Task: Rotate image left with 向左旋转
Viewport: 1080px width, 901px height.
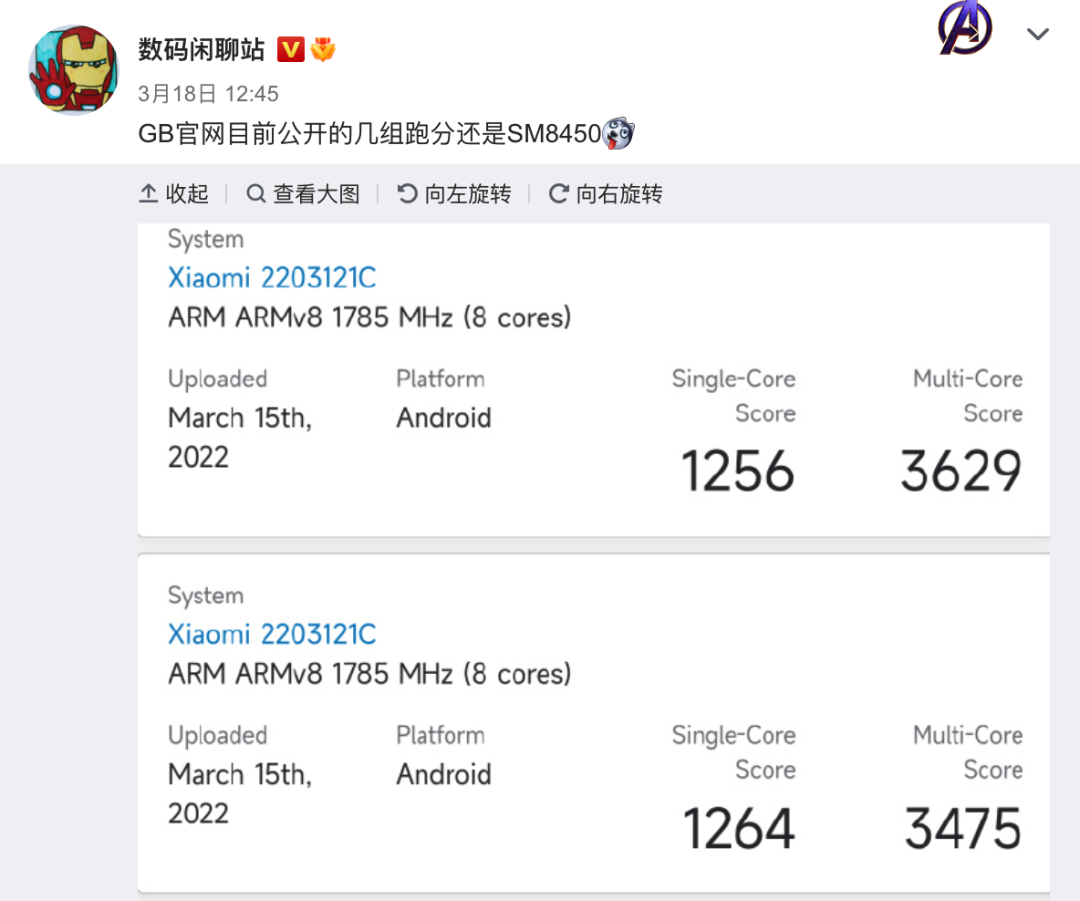Action: pos(455,194)
